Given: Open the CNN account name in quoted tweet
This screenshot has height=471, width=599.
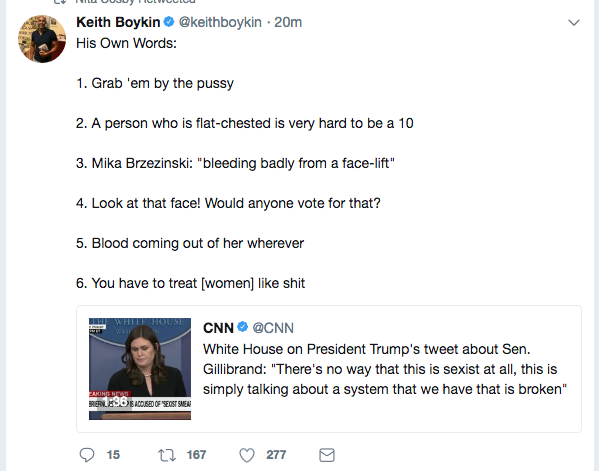Looking at the screenshot, I should [x=218, y=328].
